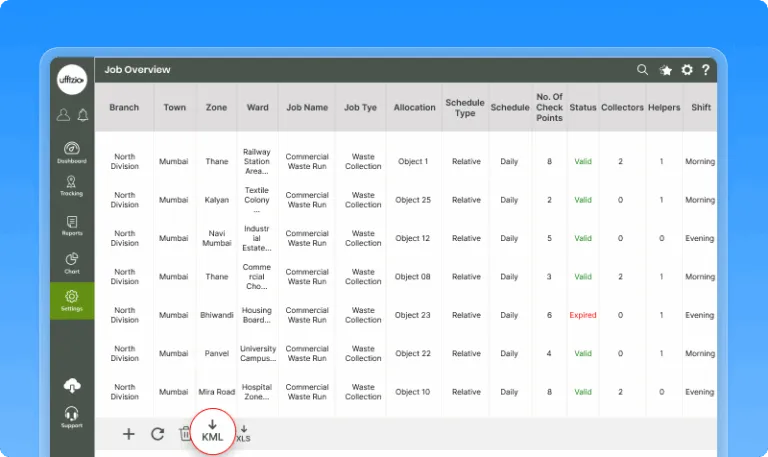
Task: Open the Reports sidebar section
Action: coord(72,226)
